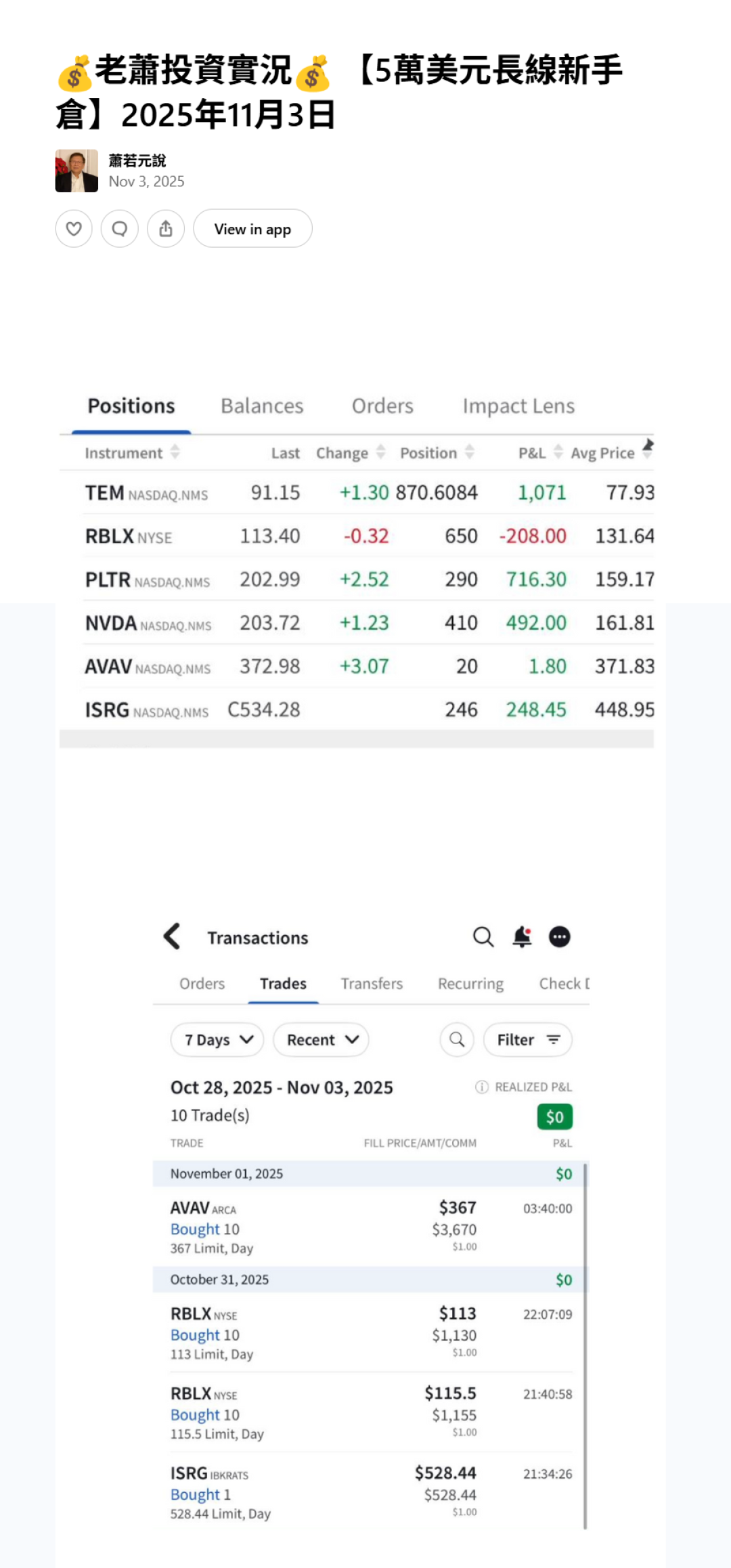Sort positions by Instrument column arrows
Viewport: 731px width, 1568px height.
point(175,452)
